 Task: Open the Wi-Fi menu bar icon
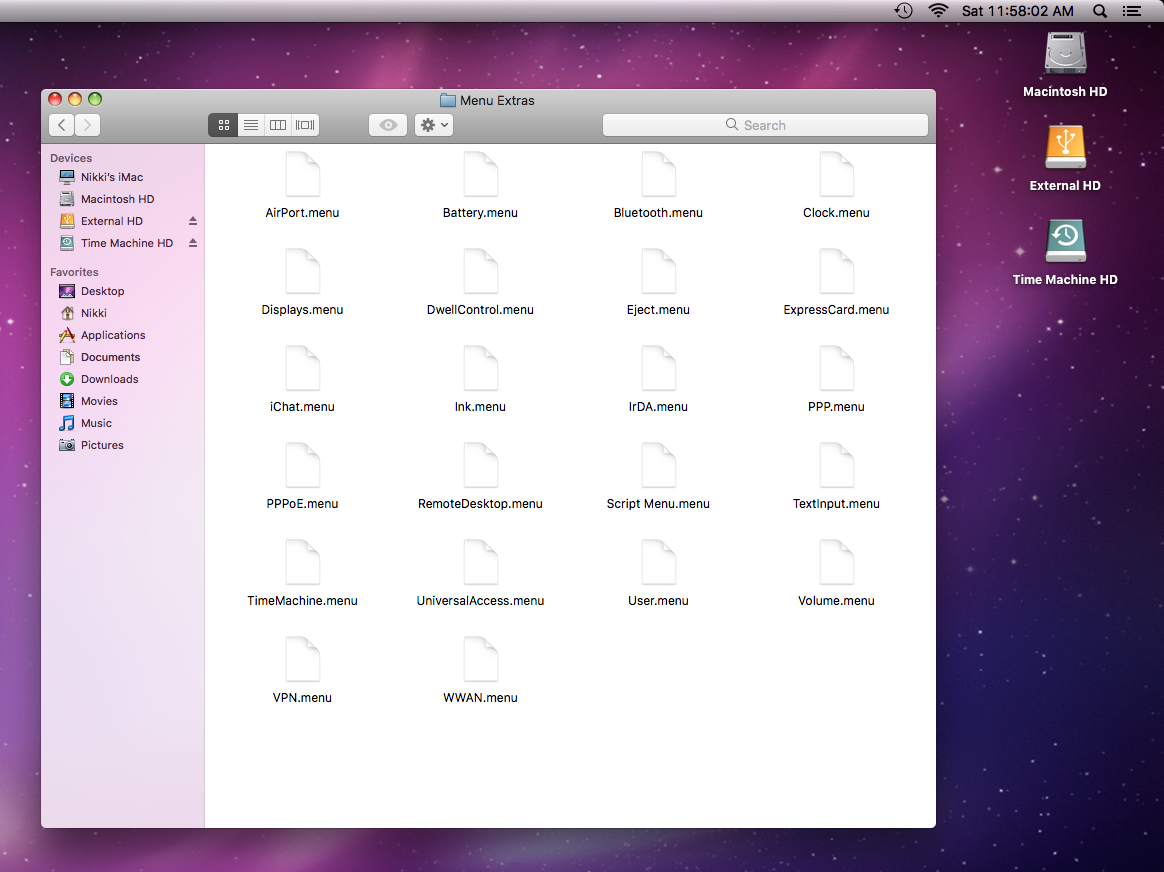click(x=938, y=11)
